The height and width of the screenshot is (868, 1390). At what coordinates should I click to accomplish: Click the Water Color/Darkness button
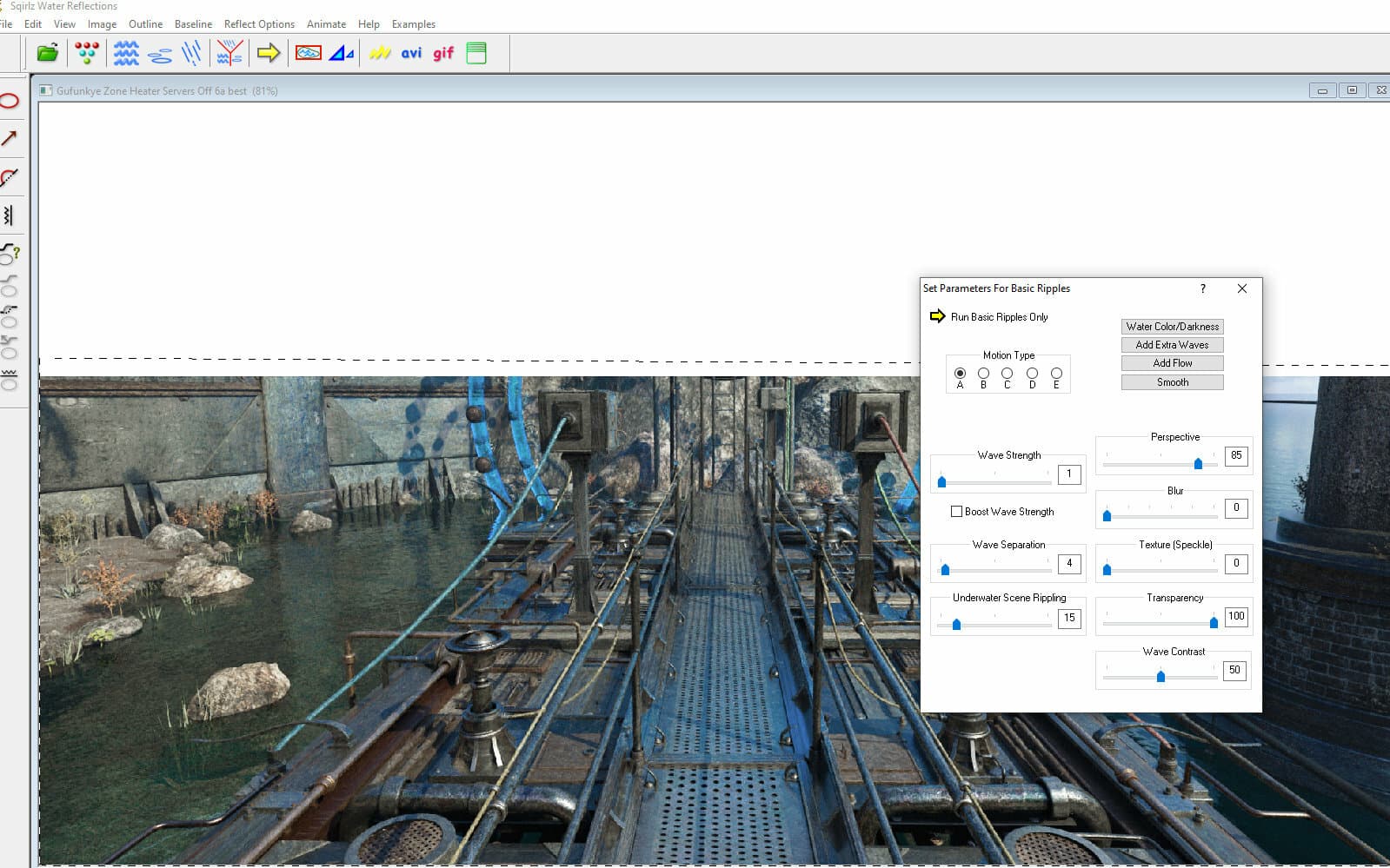pos(1172,327)
